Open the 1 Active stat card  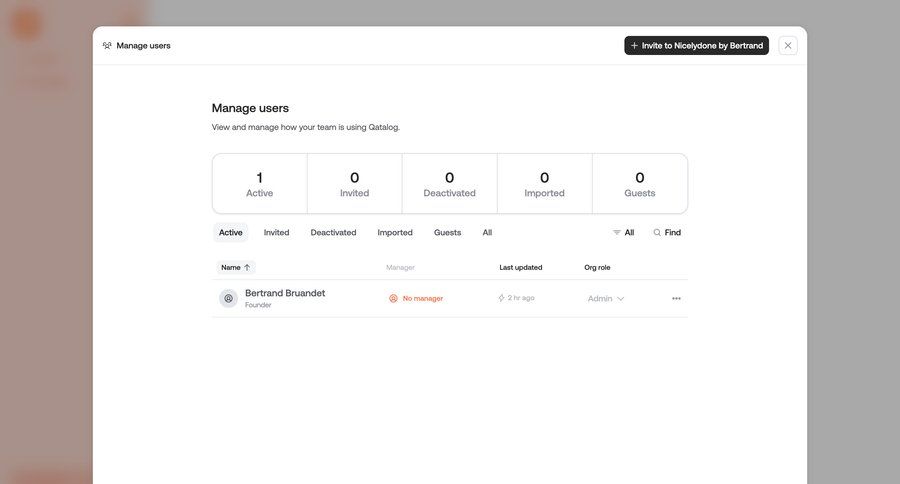pos(259,184)
